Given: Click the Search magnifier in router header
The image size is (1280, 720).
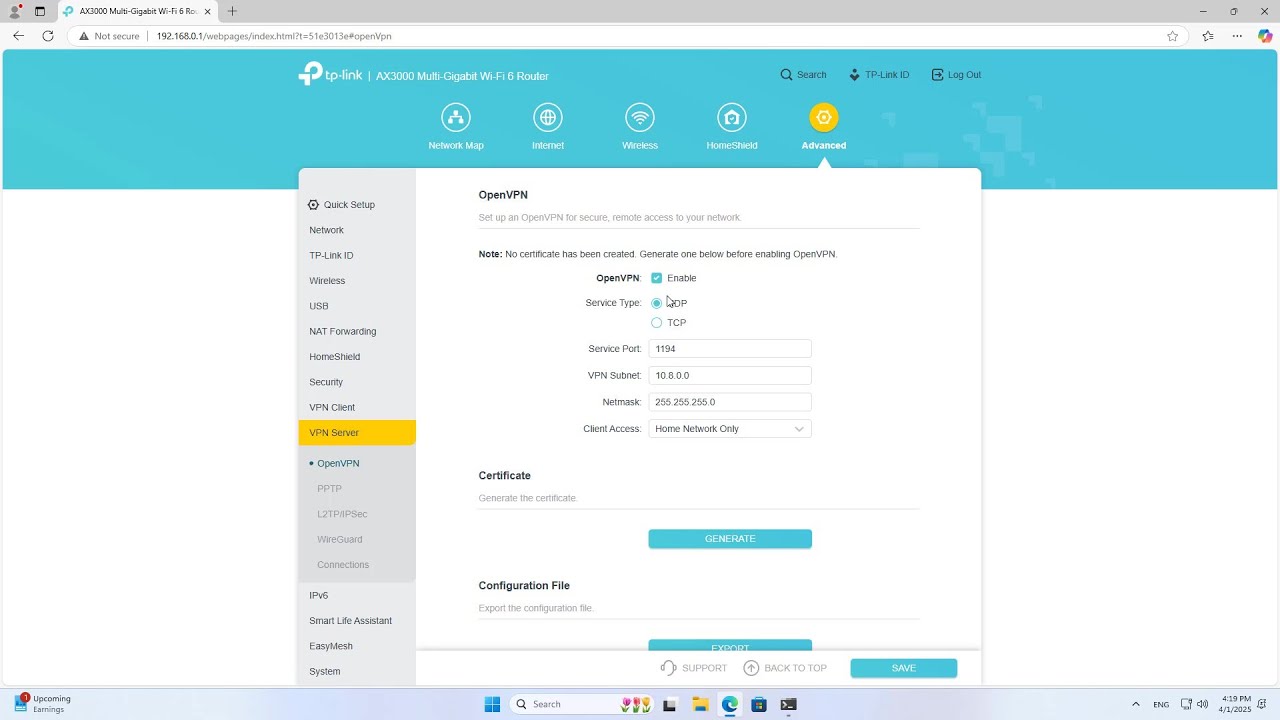Looking at the screenshot, I should pyautogui.click(x=786, y=75).
